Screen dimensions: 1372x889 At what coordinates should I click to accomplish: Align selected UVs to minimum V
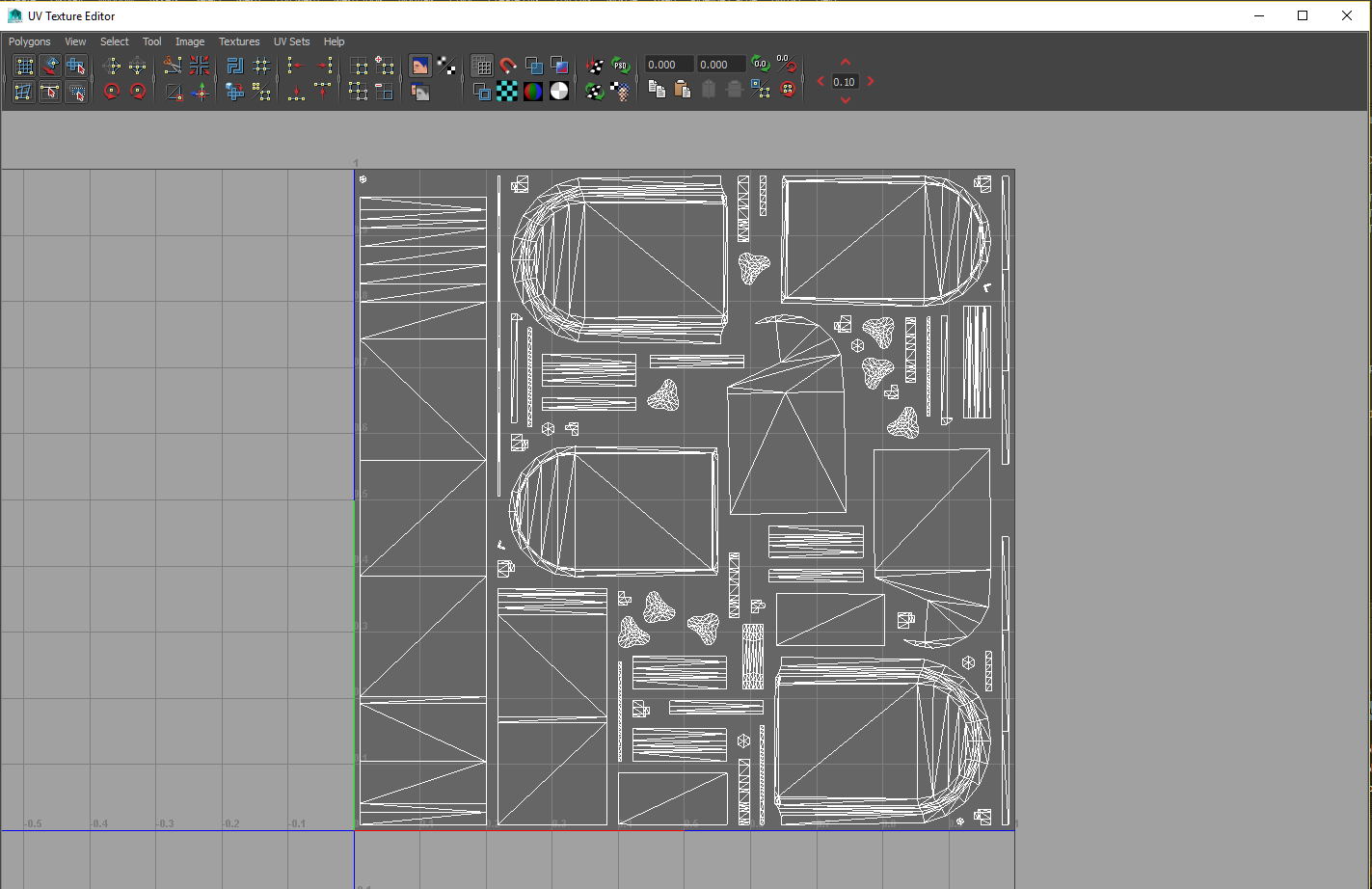(296, 92)
